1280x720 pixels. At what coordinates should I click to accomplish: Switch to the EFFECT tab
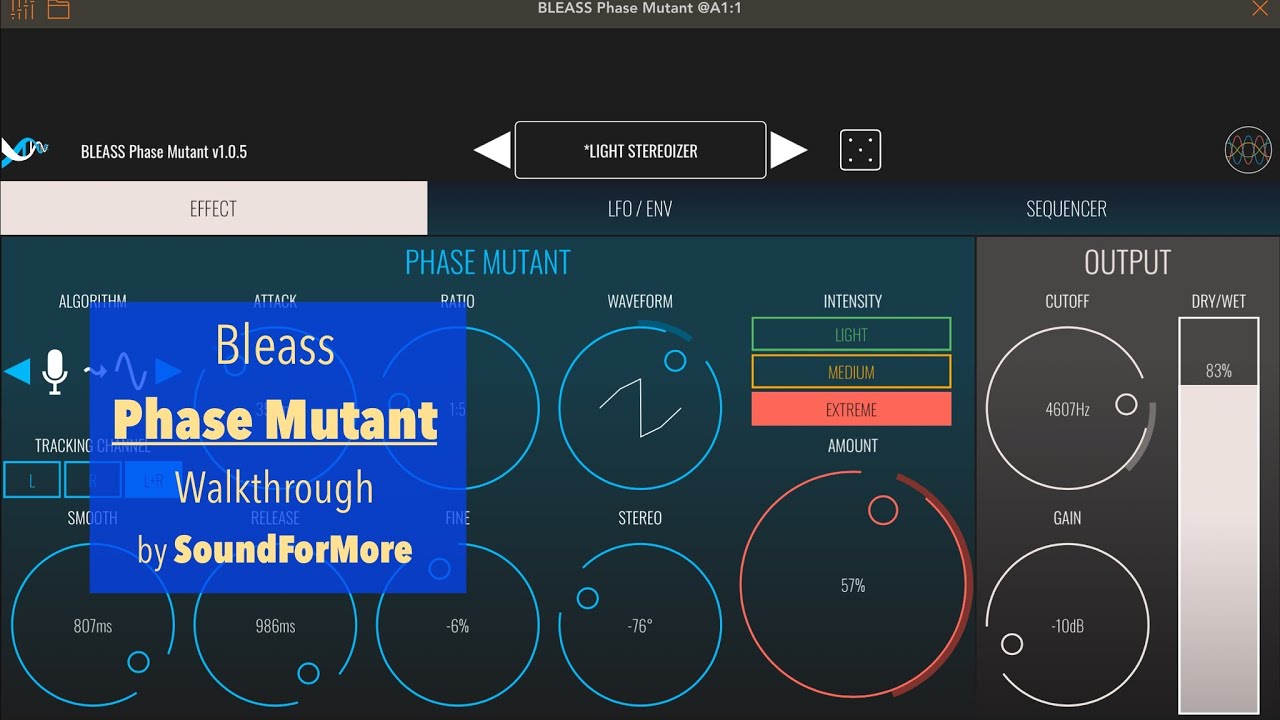coord(213,208)
